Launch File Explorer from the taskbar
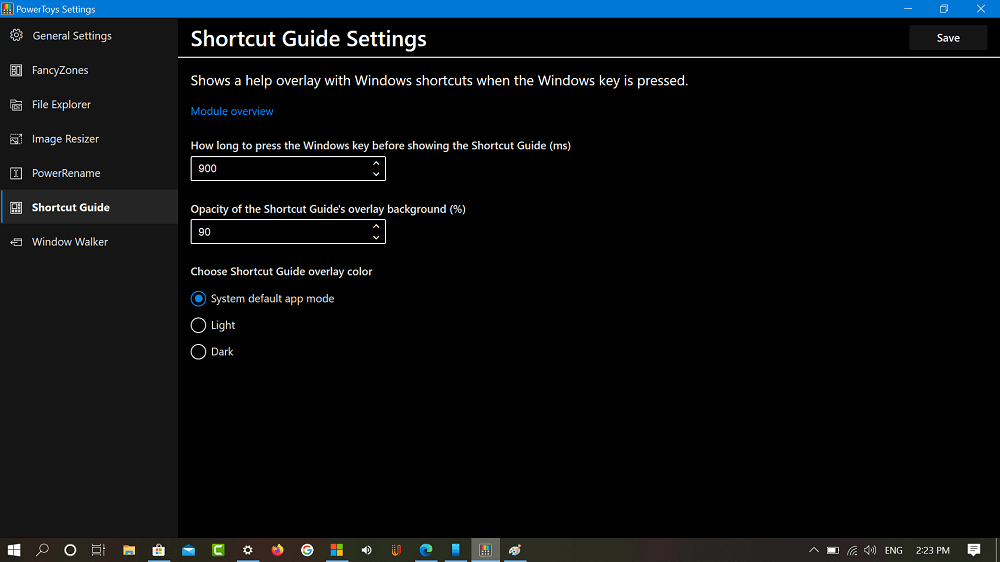This screenshot has height=562, width=1000. pos(129,550)
